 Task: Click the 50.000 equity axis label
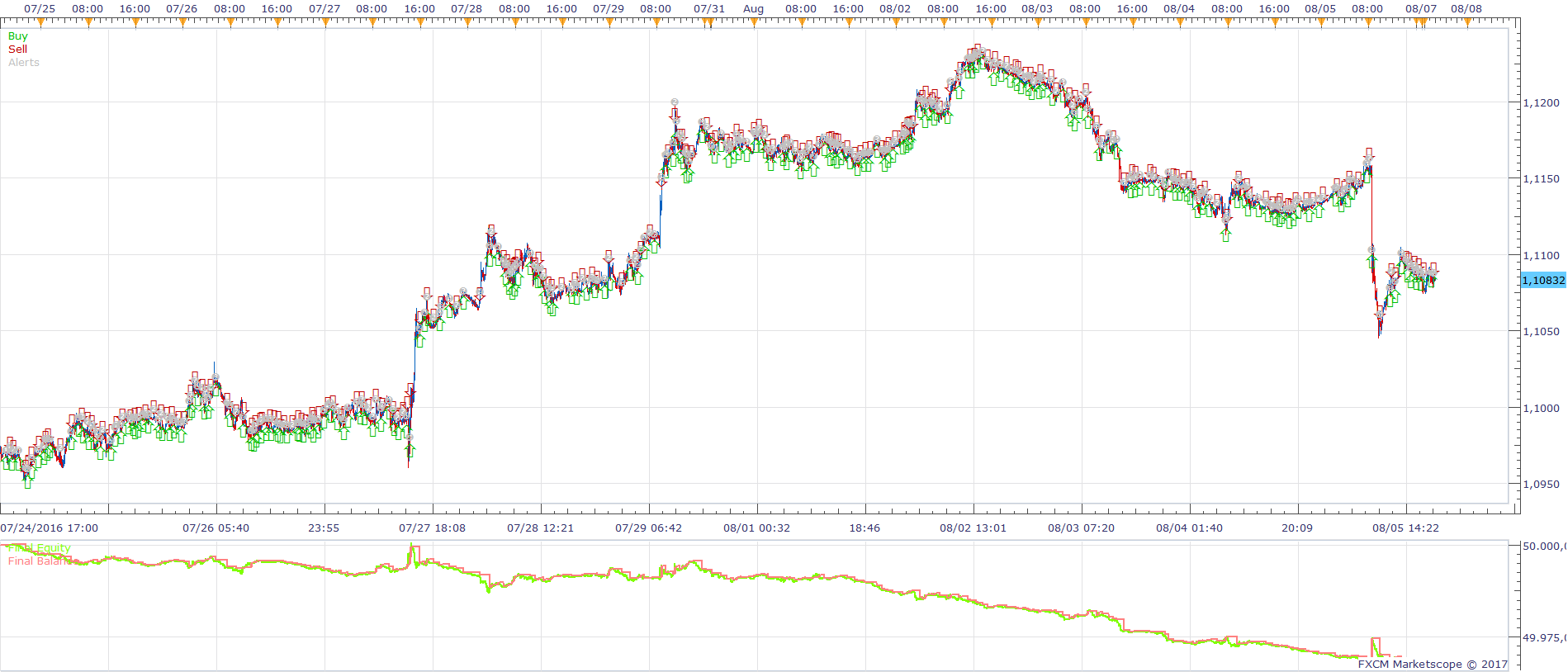[1543, 547]
